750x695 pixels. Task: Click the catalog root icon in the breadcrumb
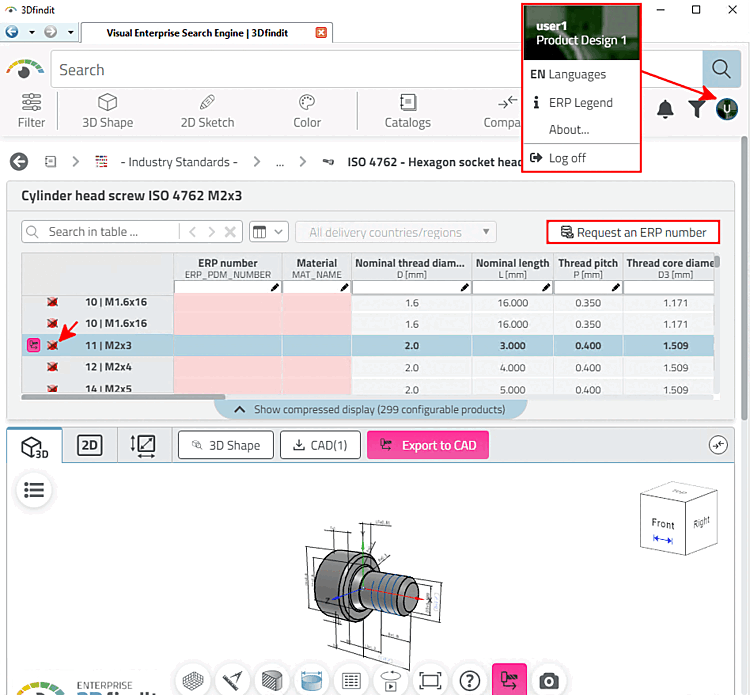(x=50, y=162)
